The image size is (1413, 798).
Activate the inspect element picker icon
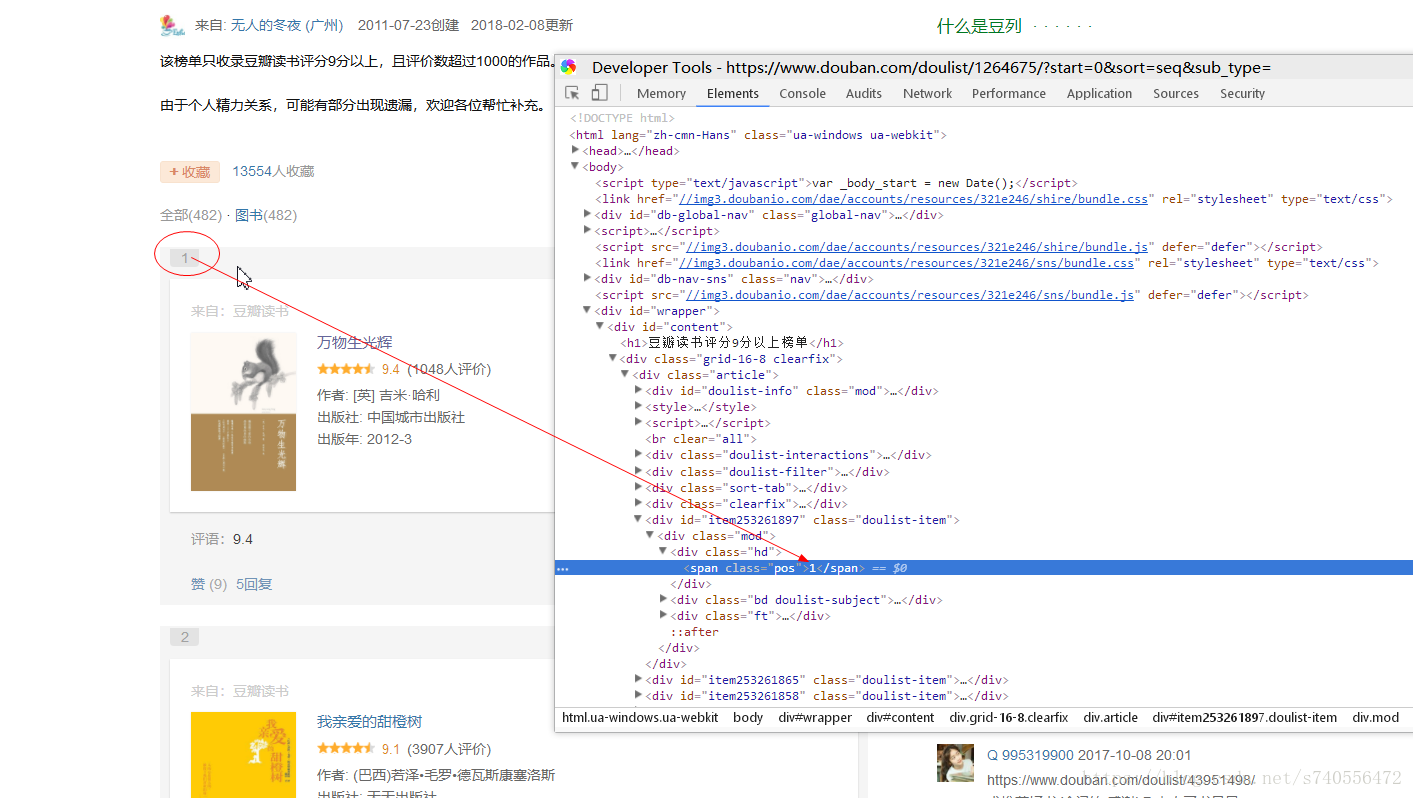click(572, 93)
